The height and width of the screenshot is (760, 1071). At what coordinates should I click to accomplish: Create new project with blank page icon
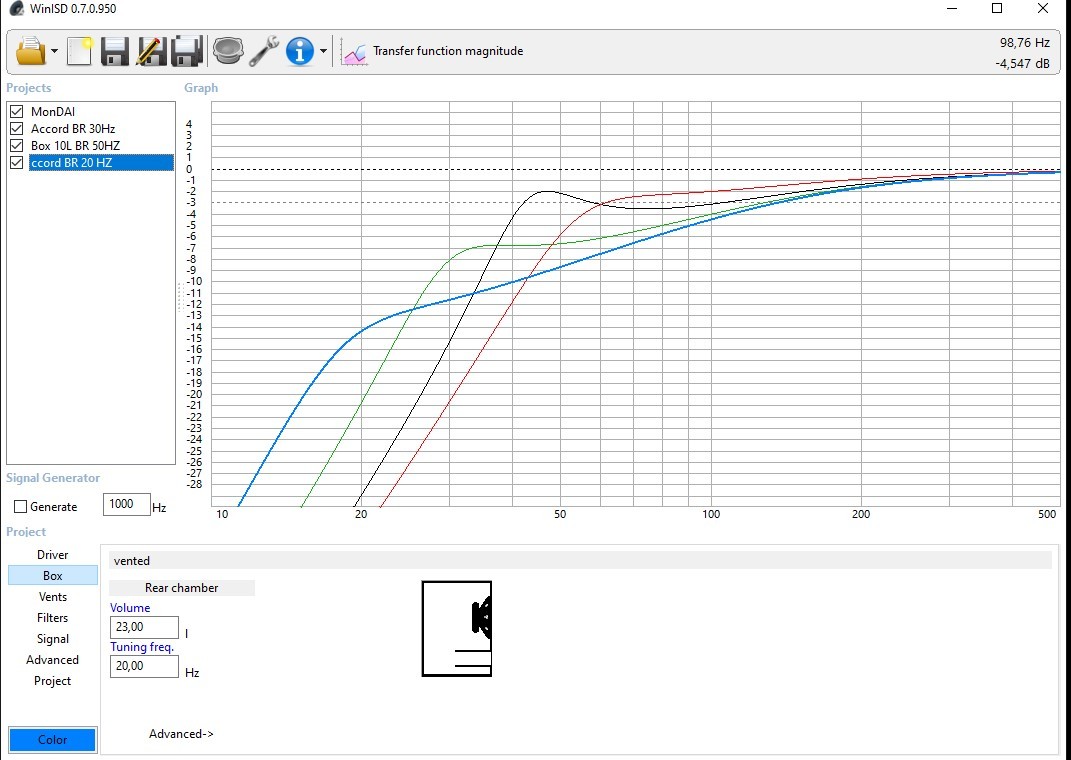click(79, 51)
